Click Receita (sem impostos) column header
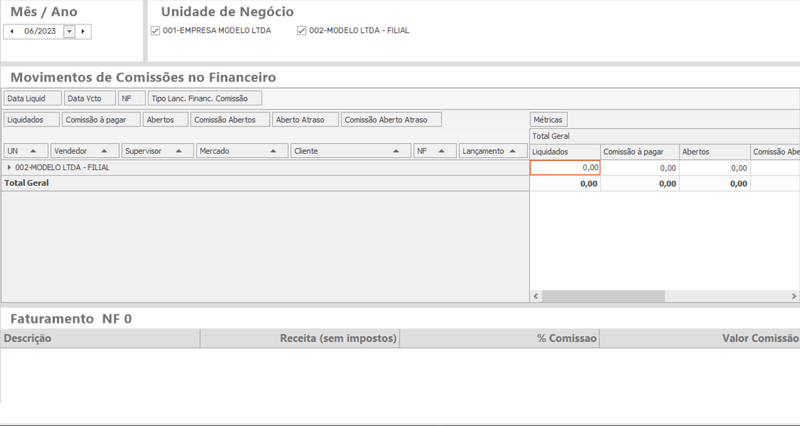The height and width of the screenshot is (426, 800). [300, 338]
